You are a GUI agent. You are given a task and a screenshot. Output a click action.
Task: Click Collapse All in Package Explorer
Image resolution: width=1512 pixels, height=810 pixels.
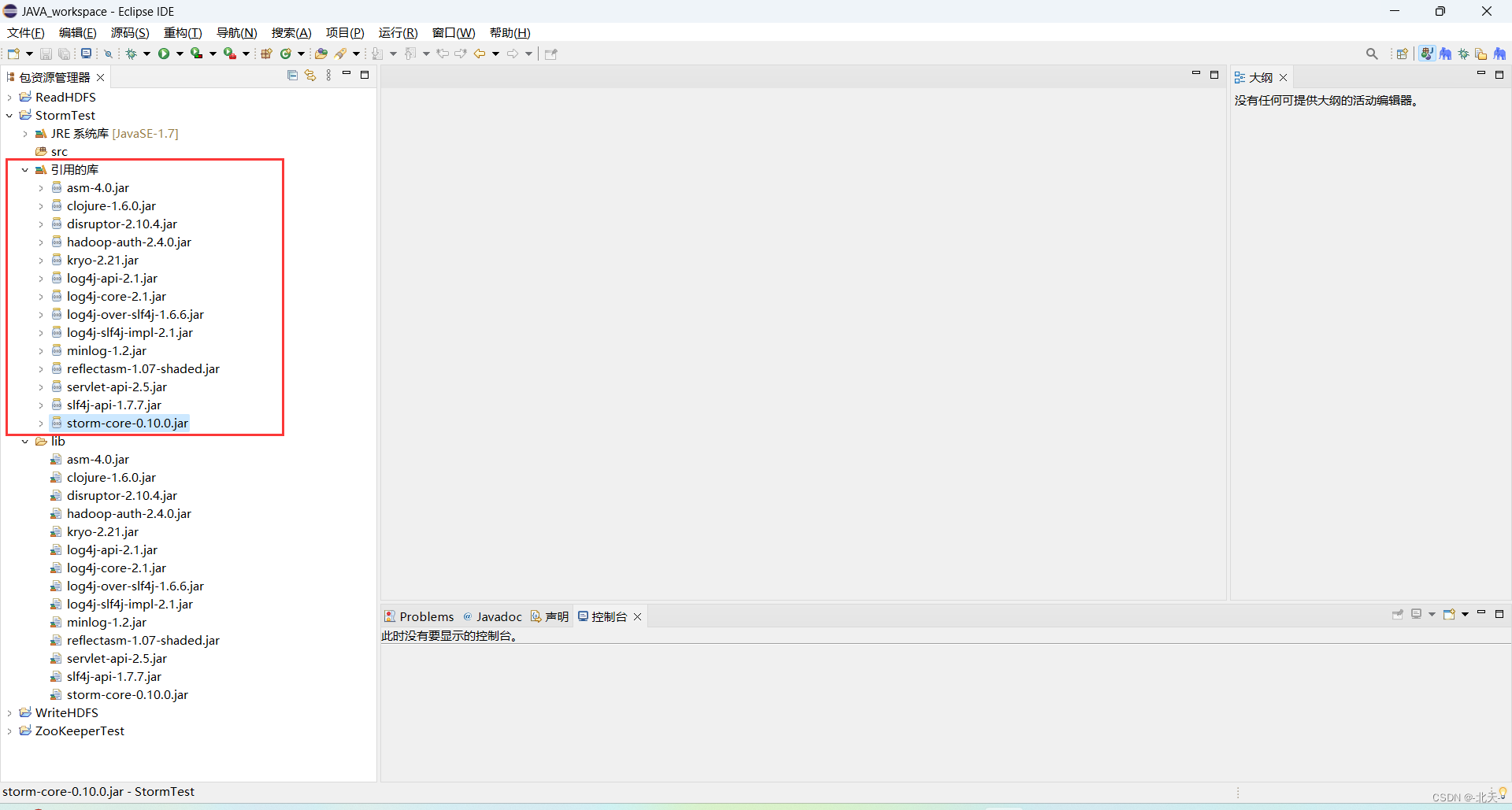tap(292, 76)
